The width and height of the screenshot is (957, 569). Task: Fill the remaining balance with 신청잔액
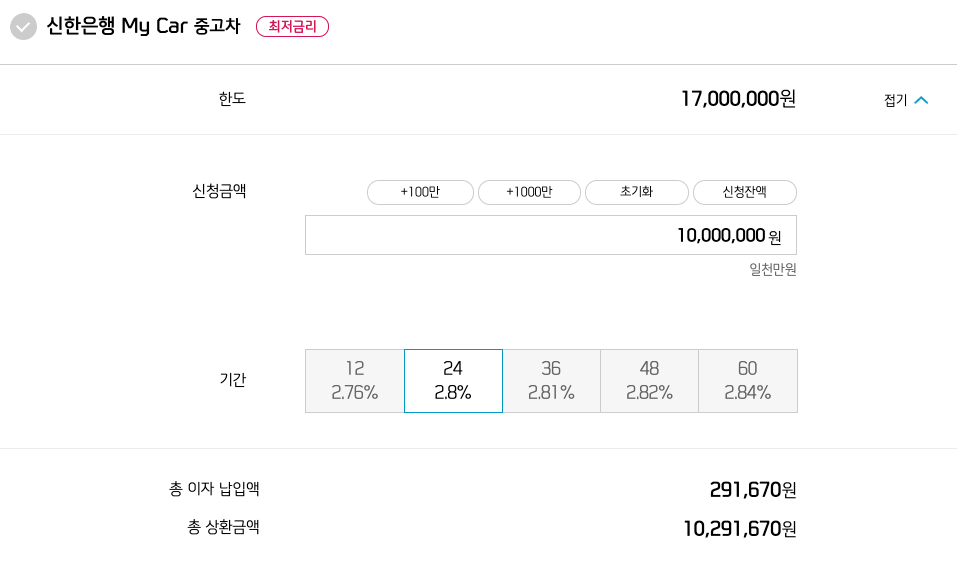pos(745,192)
